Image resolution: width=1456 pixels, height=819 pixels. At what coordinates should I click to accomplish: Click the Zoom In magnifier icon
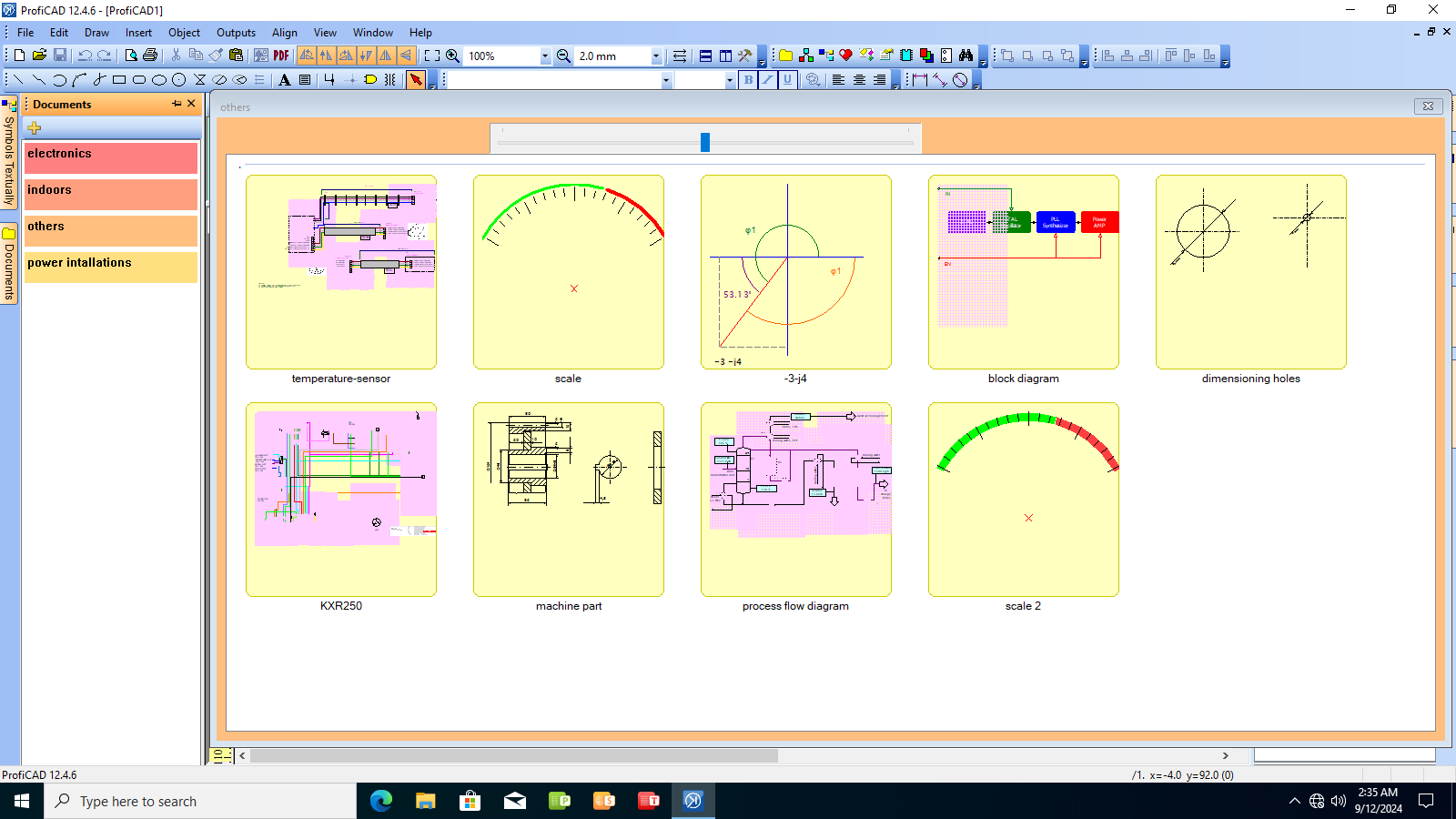click(452, 56)
